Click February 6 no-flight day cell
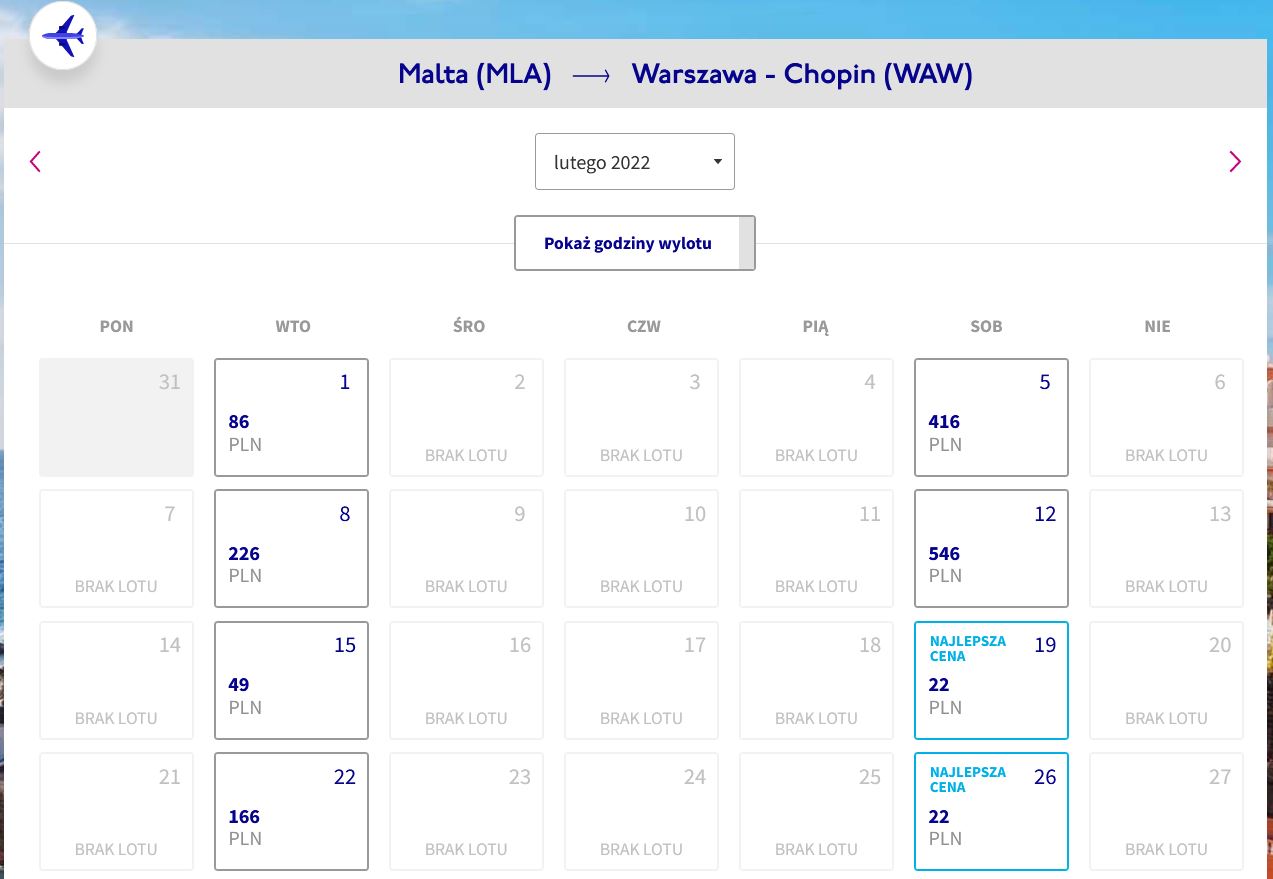 (1166, 417)
